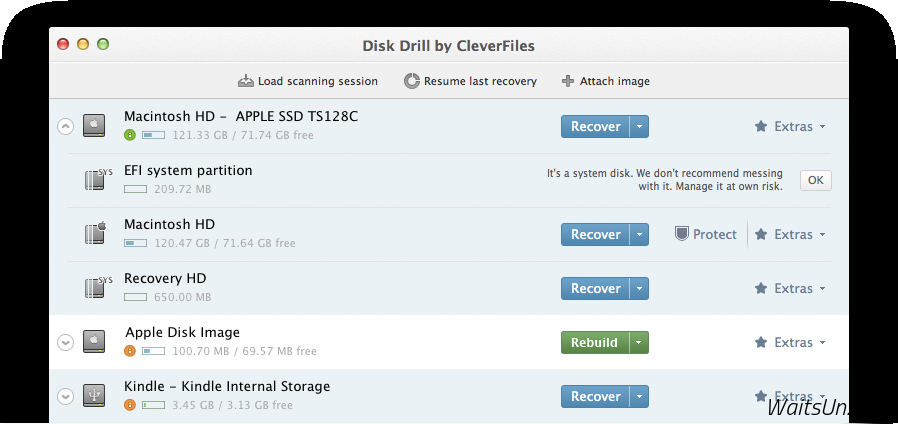Expand the Kindle Internal Storage entry
This screenshot has width=898, height=424.
[x=66, y=397]
